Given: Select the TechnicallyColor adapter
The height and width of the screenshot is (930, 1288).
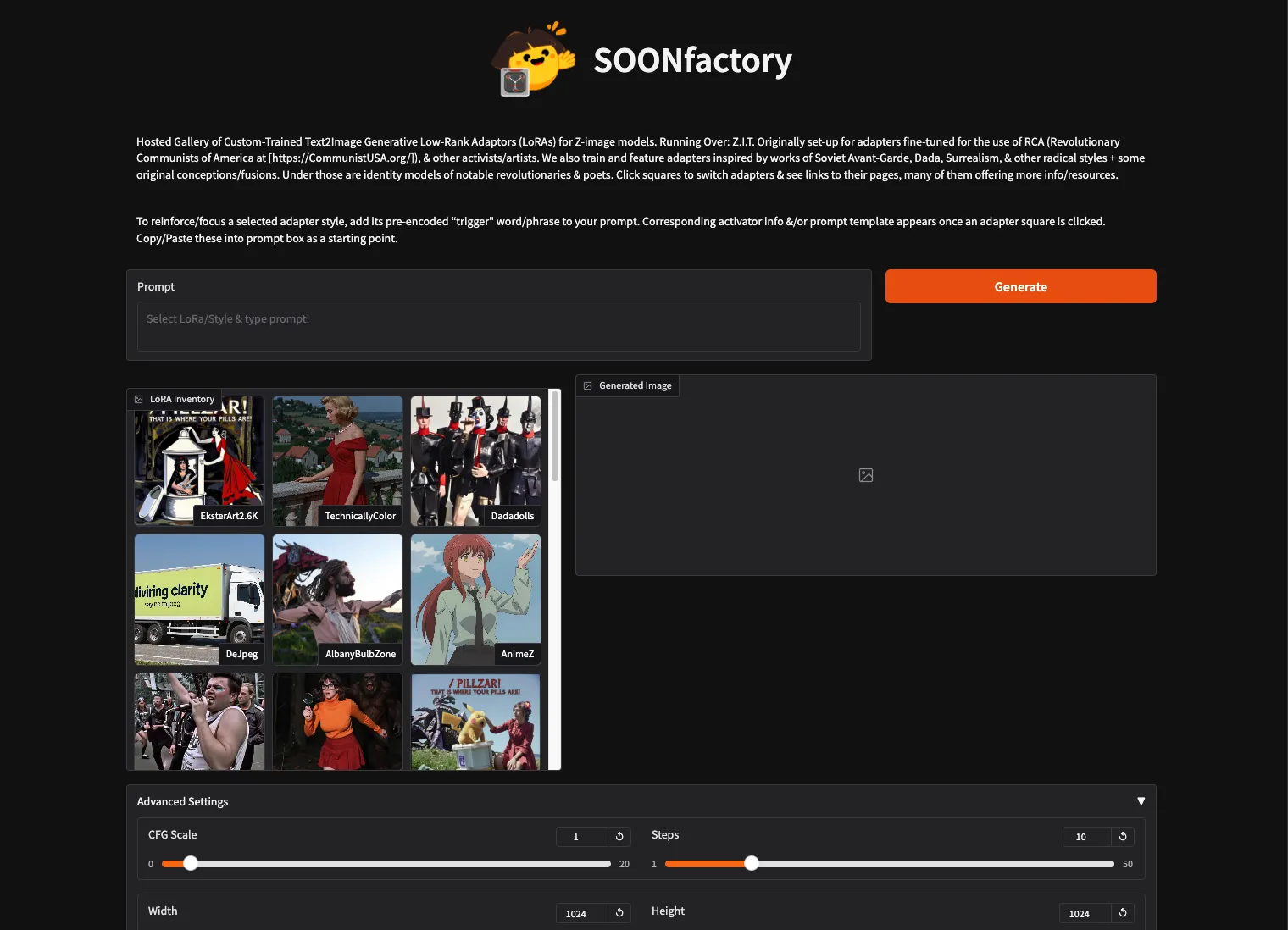Looking at the screenshot, I should point(337,461).
